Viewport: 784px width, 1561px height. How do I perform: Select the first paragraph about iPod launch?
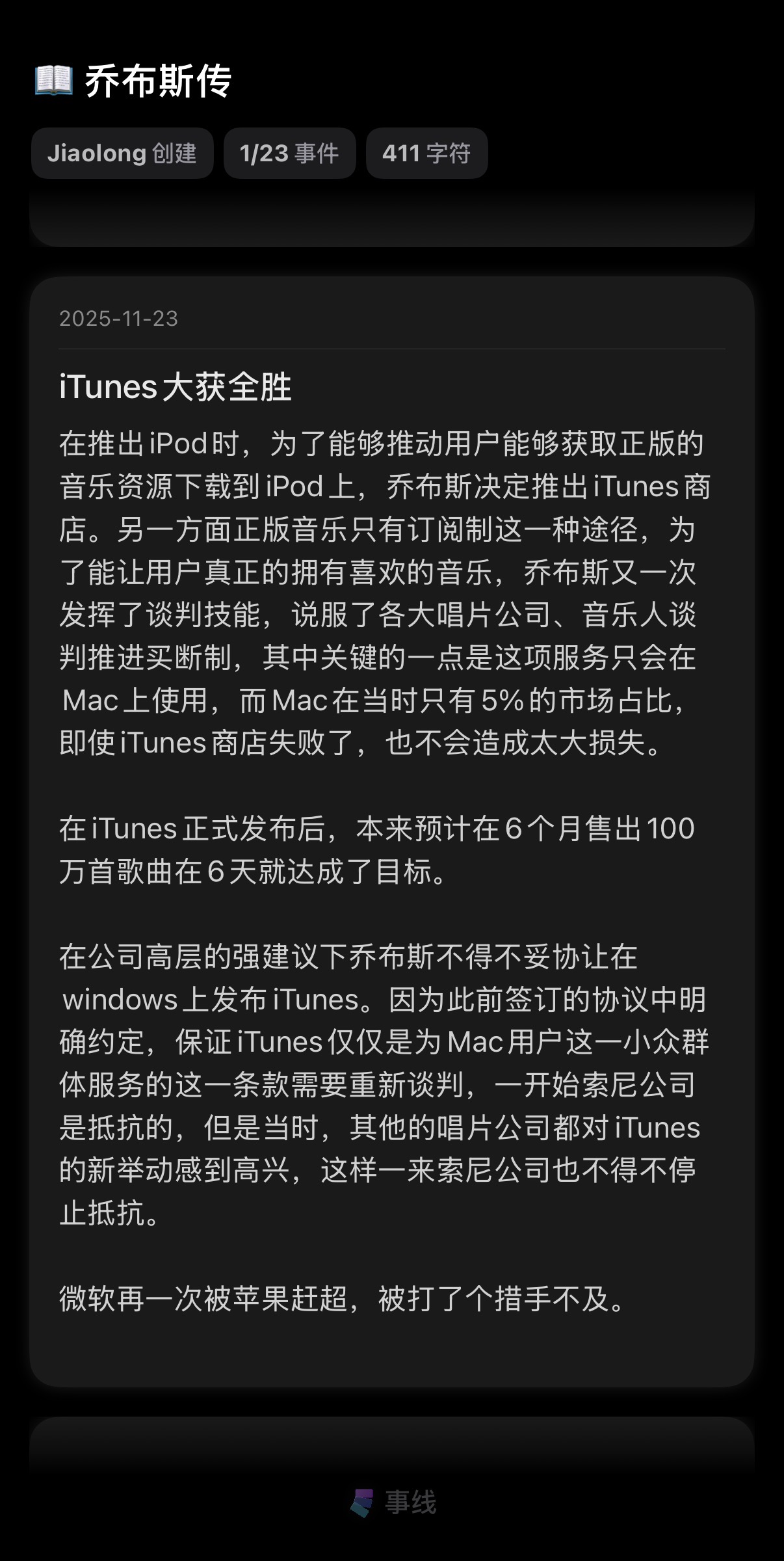click(385, 593)
